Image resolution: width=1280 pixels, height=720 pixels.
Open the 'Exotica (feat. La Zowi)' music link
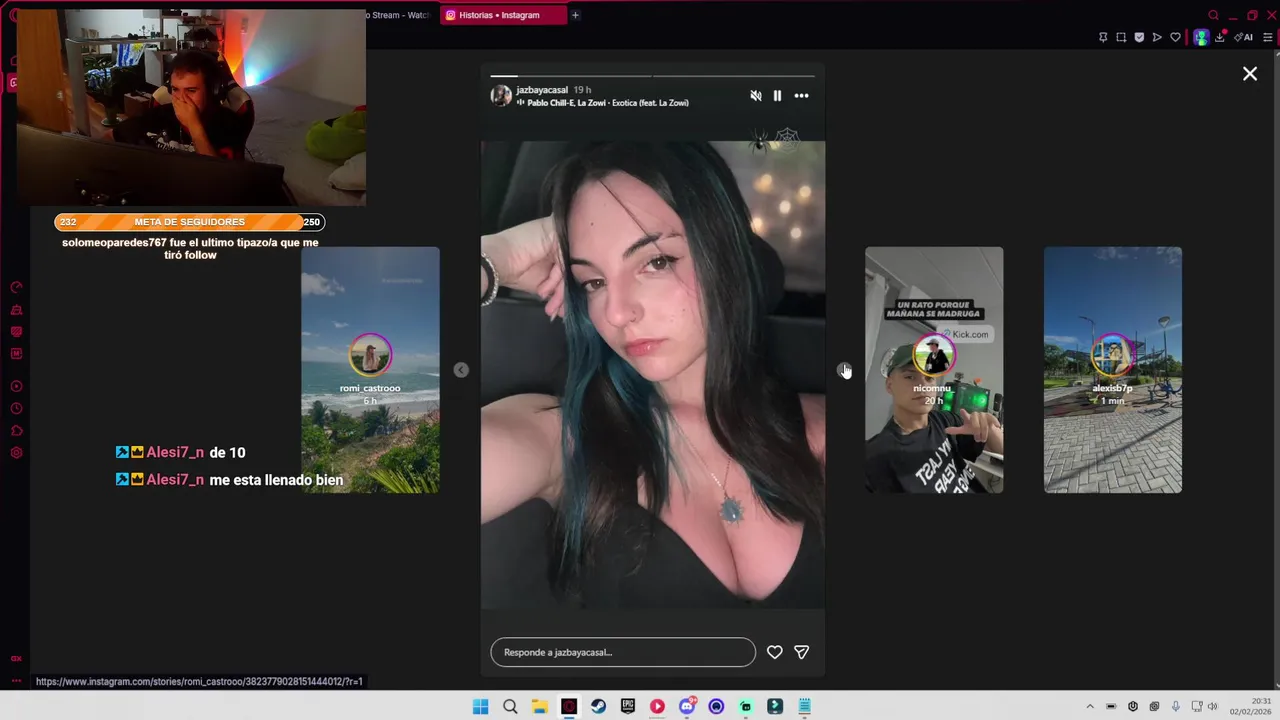point(650,103)
